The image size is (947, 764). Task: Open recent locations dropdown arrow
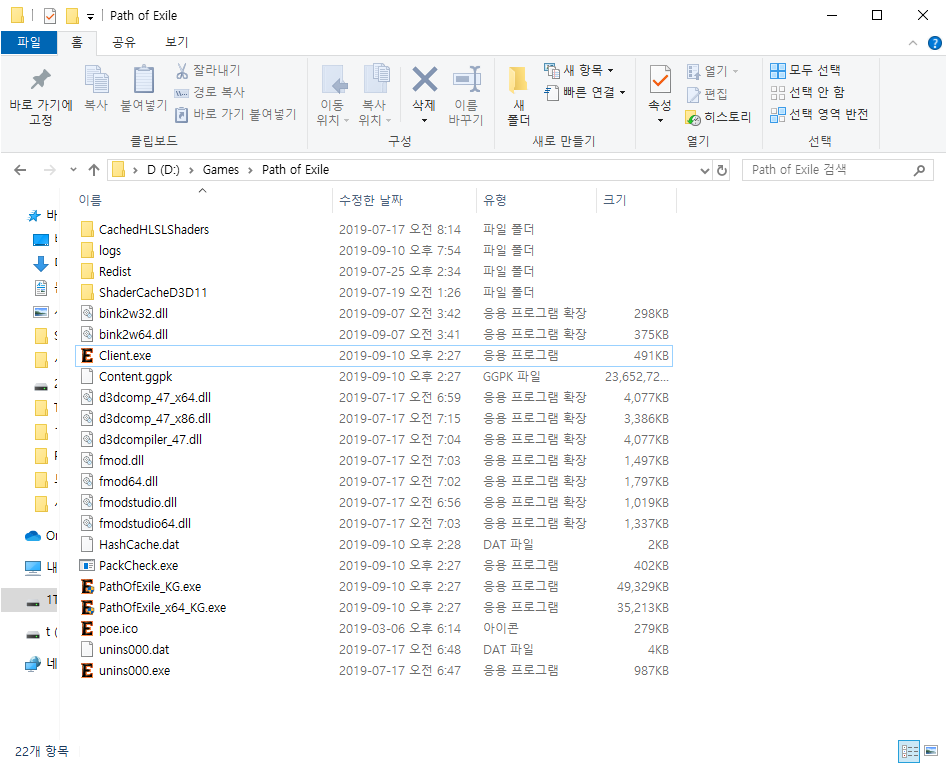pyautogui.click(x=73, y=170)
